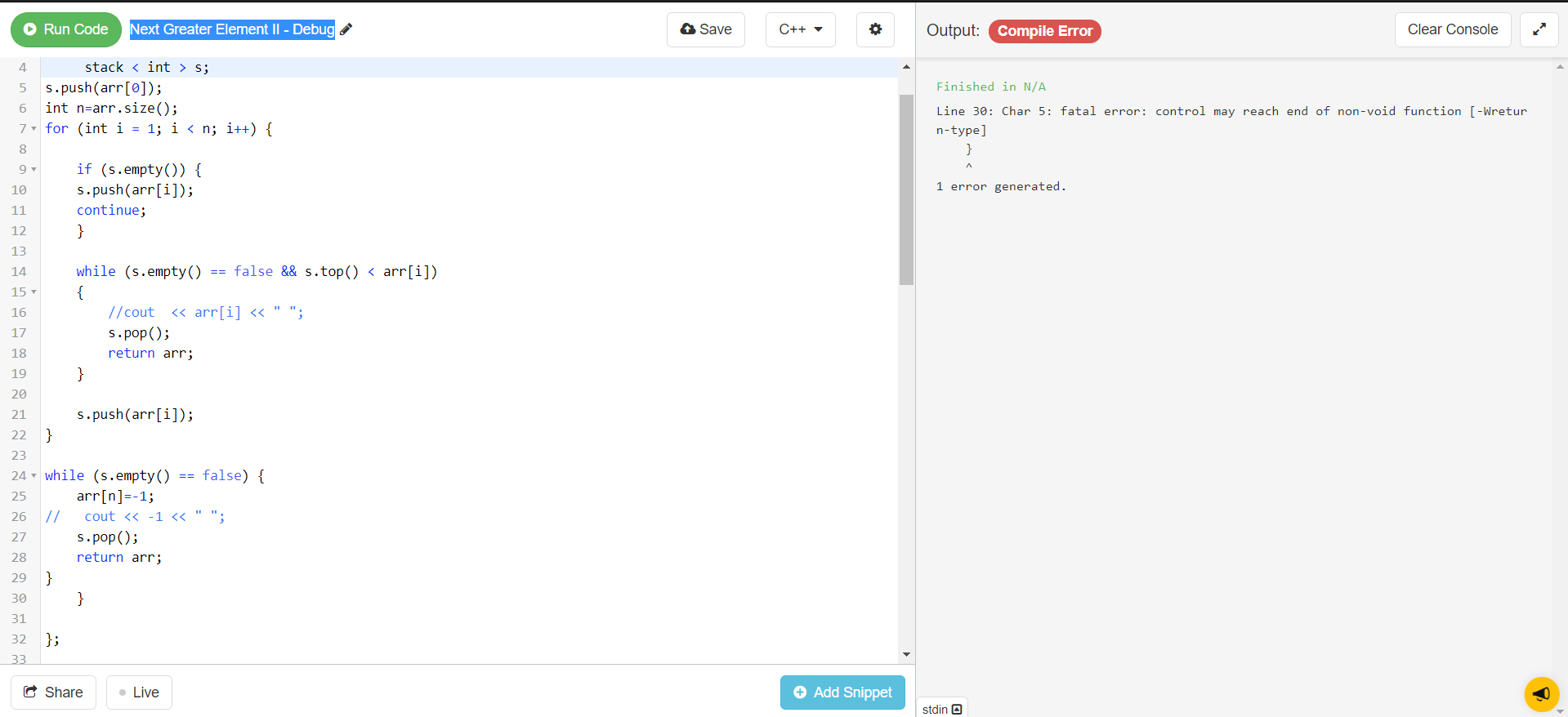Click the pencil icon to rename title

(x=346, y=29)
